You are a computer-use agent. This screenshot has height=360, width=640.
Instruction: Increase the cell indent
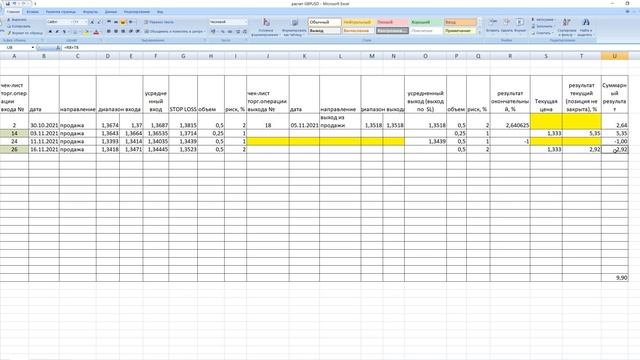pyautogui.click(x=138, y=31)
